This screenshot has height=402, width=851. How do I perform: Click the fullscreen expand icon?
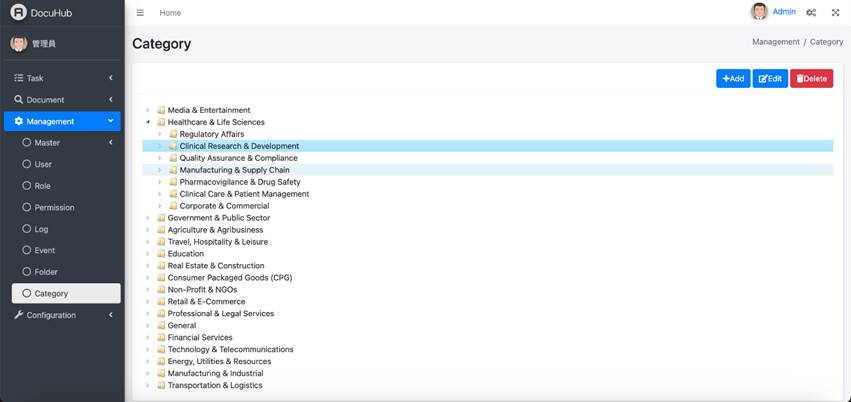(x=835, y=12)
